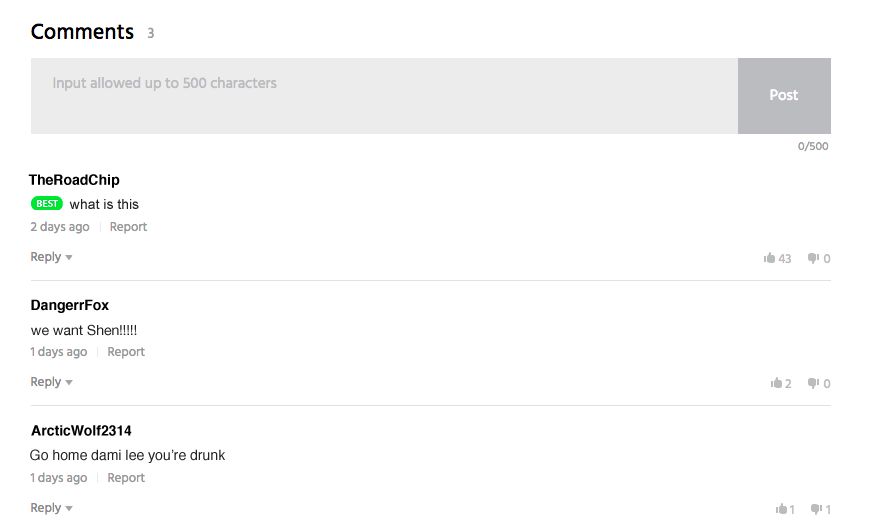This screenshot has height=527, width=869.
Task: Click thumbs-up icon on TheRoadChip's comment
Action: click(x=770, y=258)
